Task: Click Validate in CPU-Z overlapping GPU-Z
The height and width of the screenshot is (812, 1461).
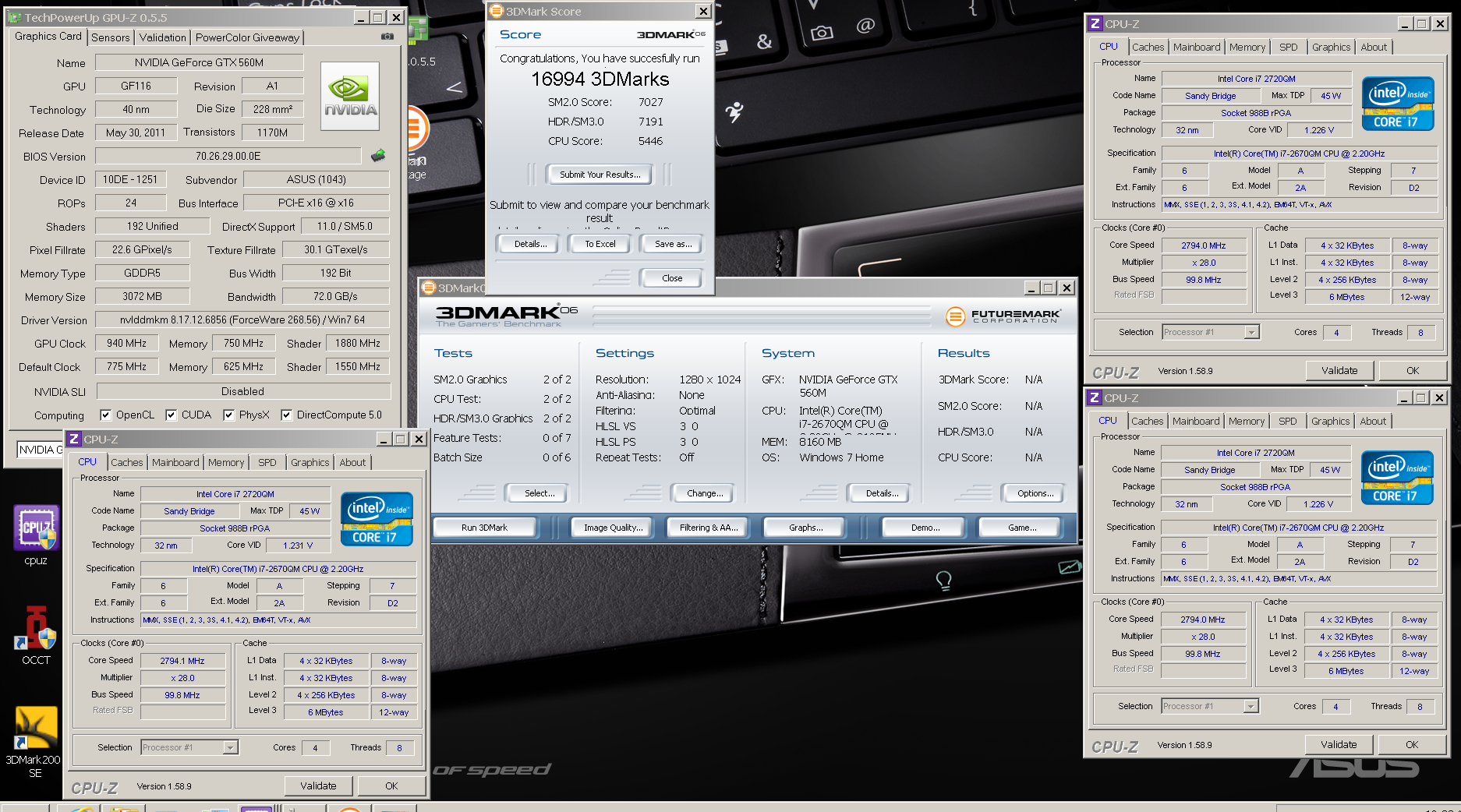Action: [x=318, y=786]
